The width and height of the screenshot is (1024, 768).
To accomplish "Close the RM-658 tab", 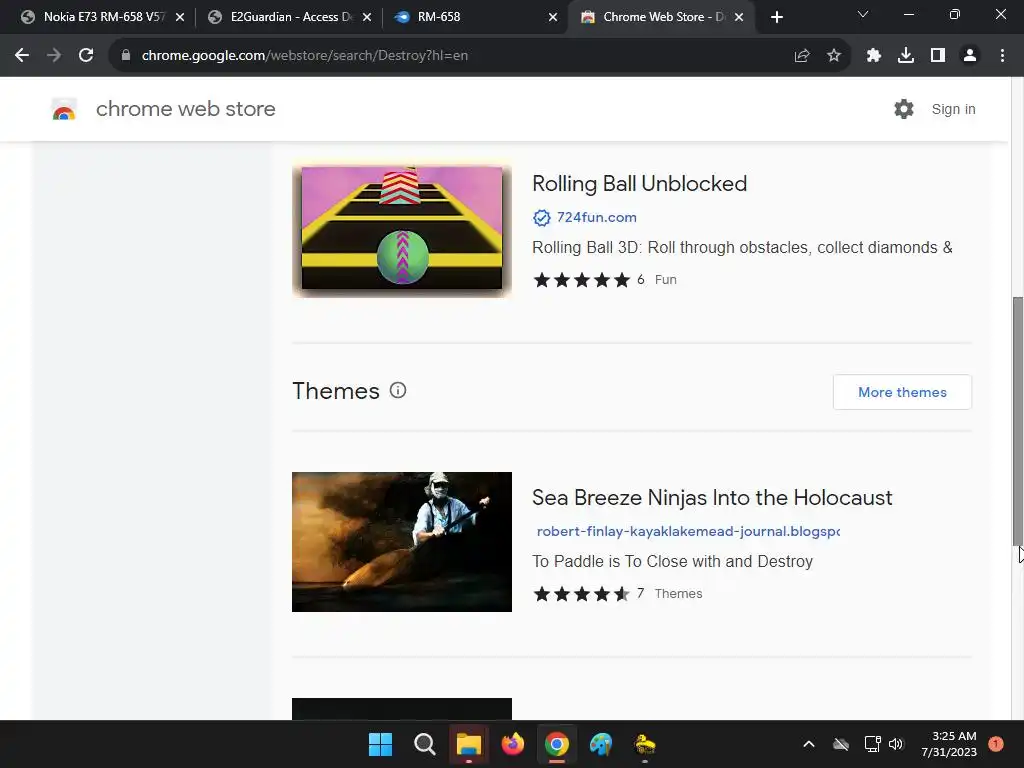I will 553,18.
